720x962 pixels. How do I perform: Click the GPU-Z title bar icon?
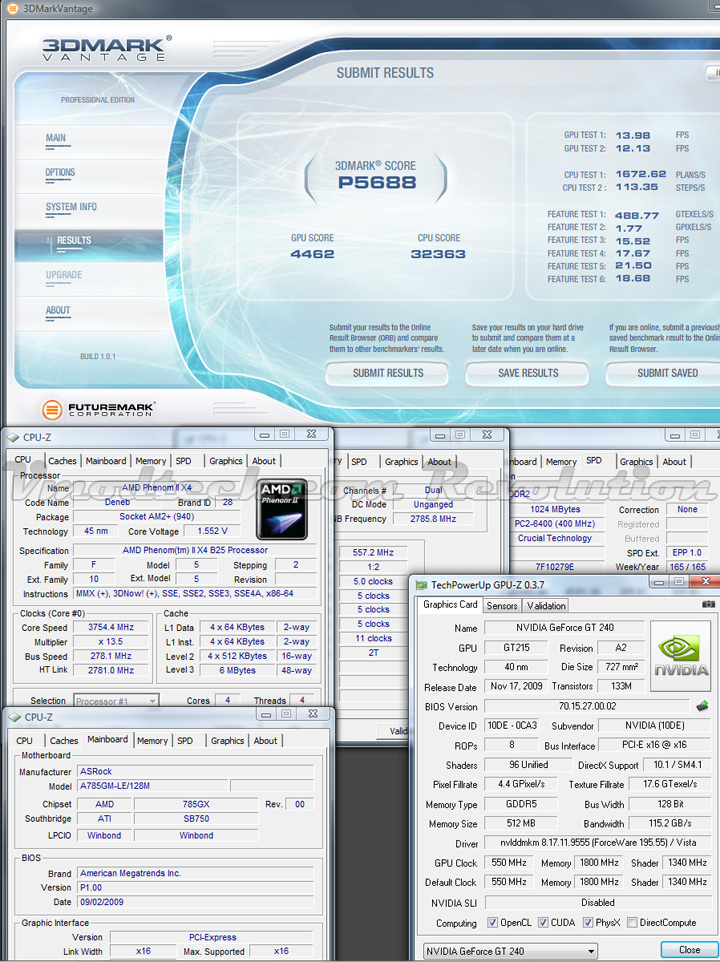[421, 585]
